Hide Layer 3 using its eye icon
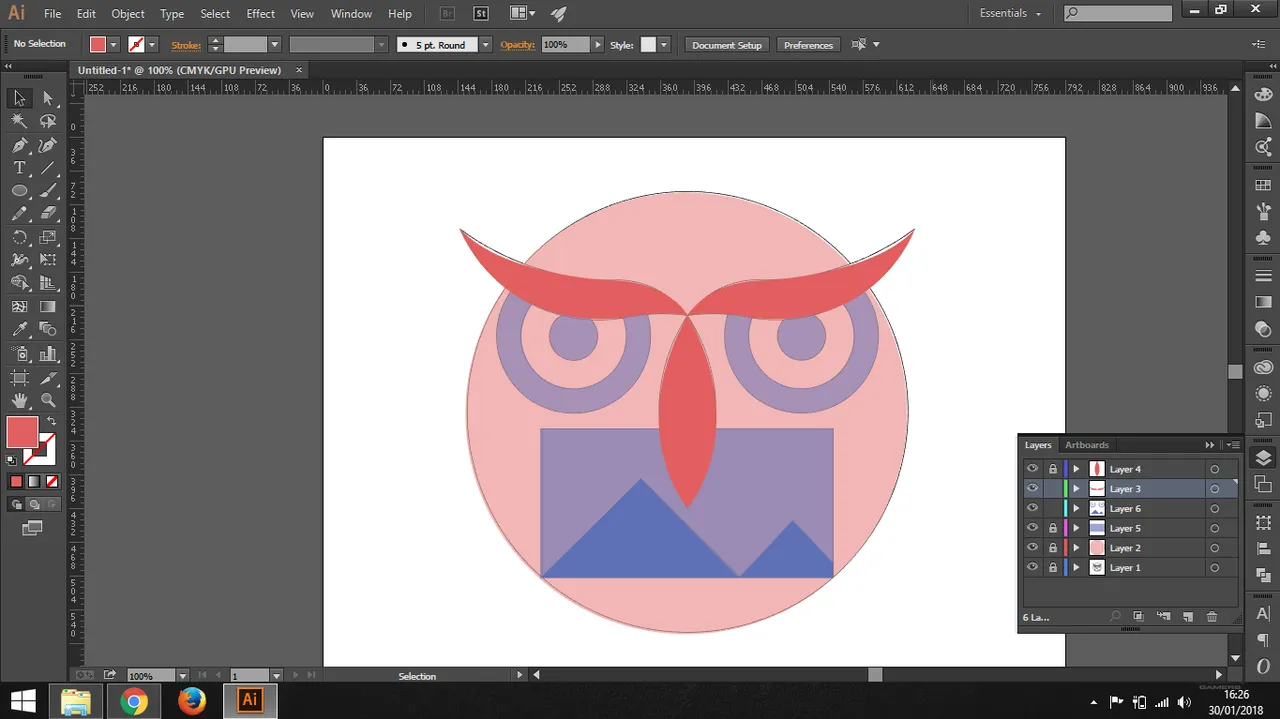 tap(1032, 489)
